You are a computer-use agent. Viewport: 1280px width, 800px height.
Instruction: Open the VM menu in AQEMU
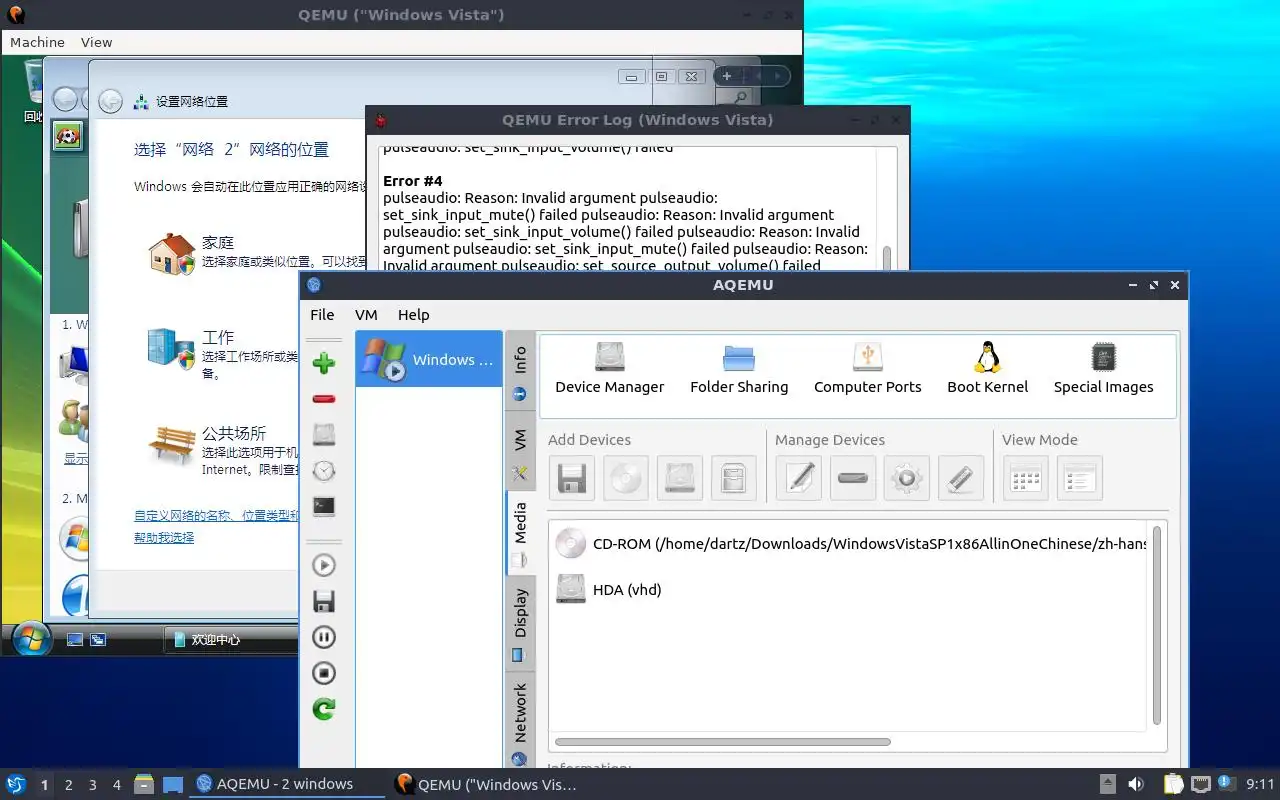(x=366, y=314)
